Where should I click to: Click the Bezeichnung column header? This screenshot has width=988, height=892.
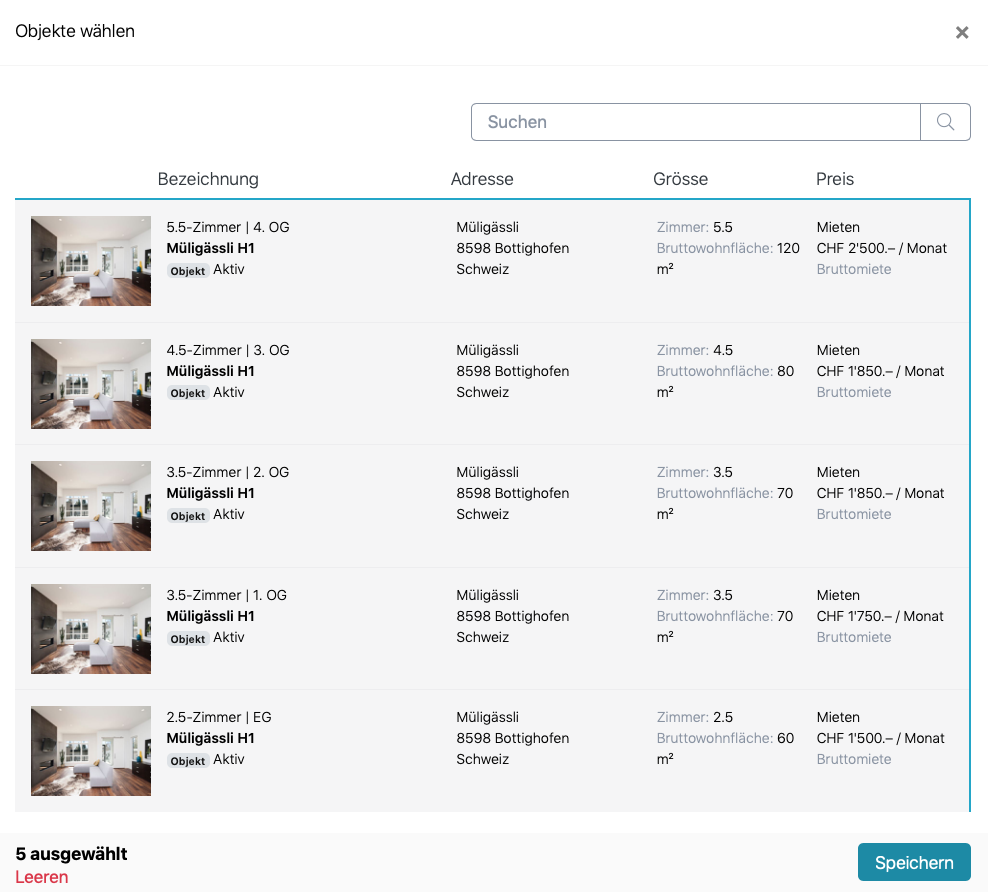click(x=208, y=179)
